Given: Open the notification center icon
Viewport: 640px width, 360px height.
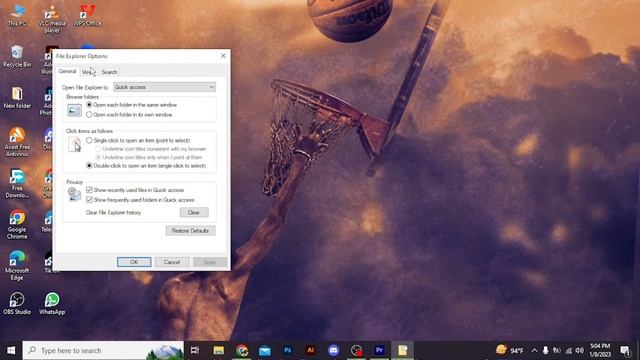Looking at the screenshot, I should point(624,350).
